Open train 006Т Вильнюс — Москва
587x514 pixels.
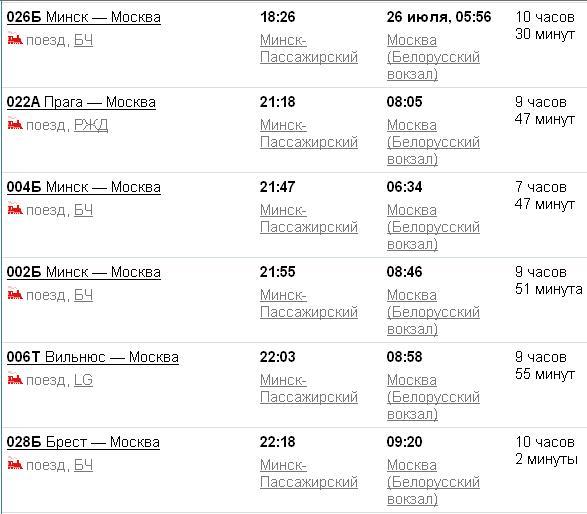tap(93, 357)
